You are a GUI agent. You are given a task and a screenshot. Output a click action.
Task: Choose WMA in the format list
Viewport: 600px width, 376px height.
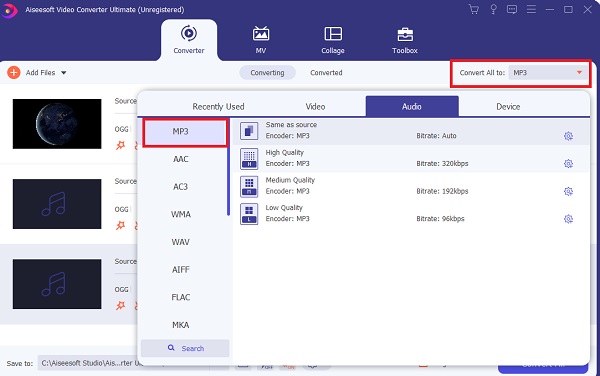coord(181,214)
